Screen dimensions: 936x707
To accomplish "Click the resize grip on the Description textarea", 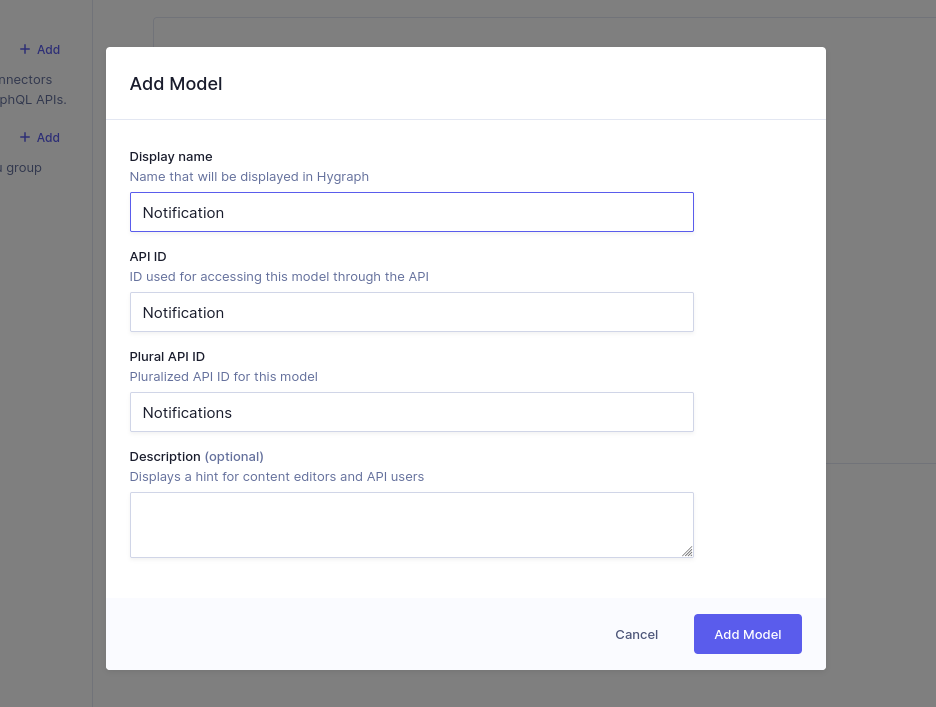I will tap(688, 551).
